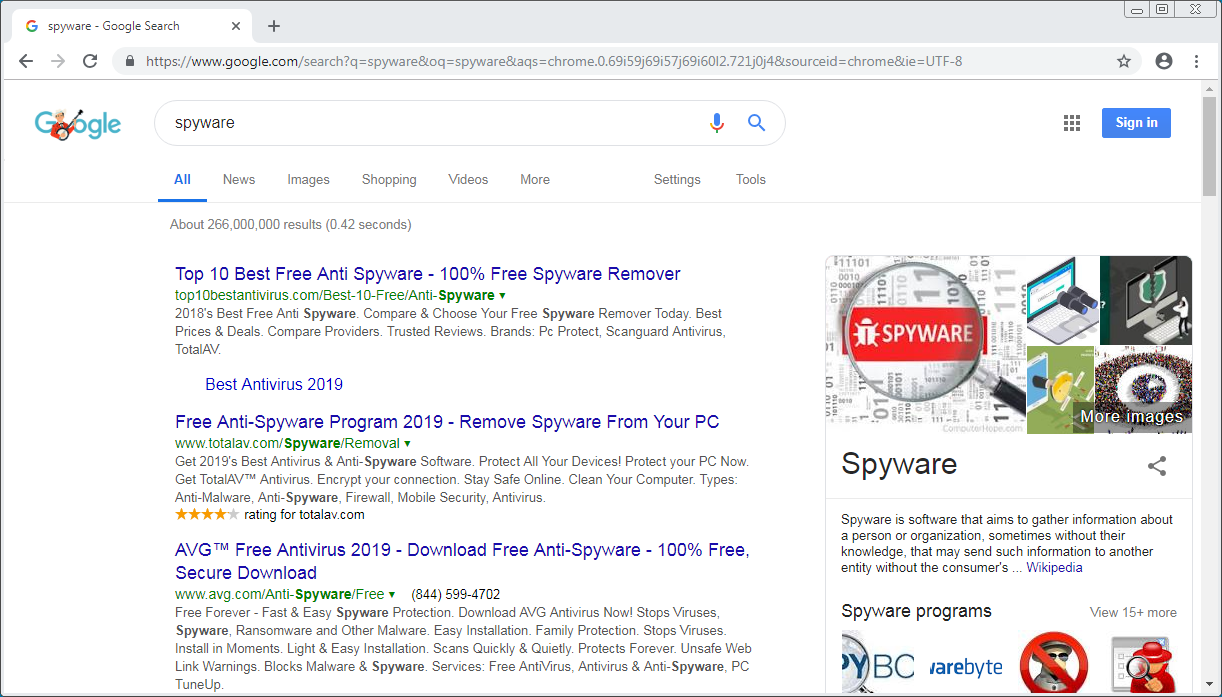Open the green eye-on-a-wall spyware image
Image resolution: width=1222 pixels, height=697 pixels.
(x=1060, y=390)
